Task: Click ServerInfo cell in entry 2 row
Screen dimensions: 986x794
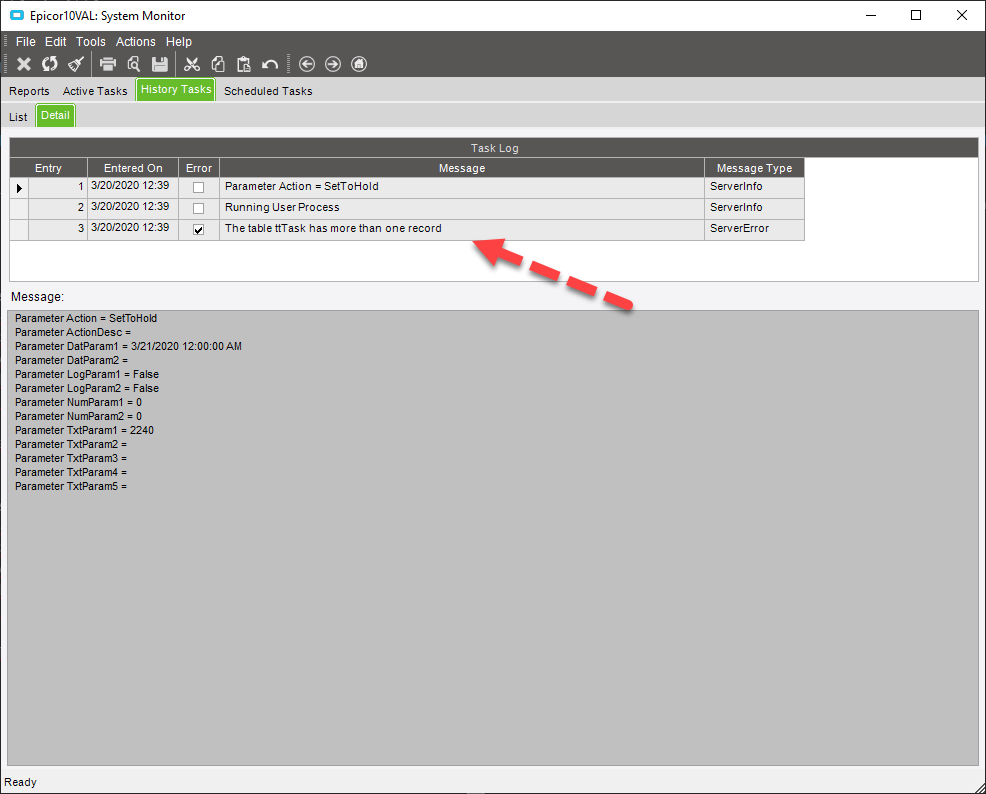Action: point(754,207)
